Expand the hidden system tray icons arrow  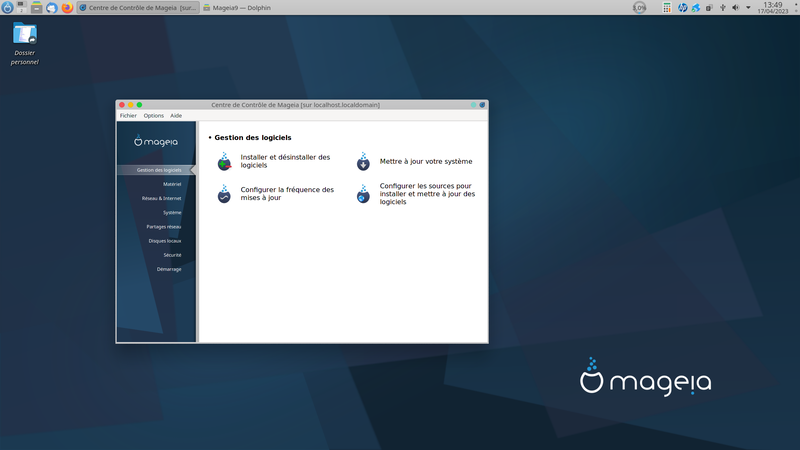click(x=748, y=8)
